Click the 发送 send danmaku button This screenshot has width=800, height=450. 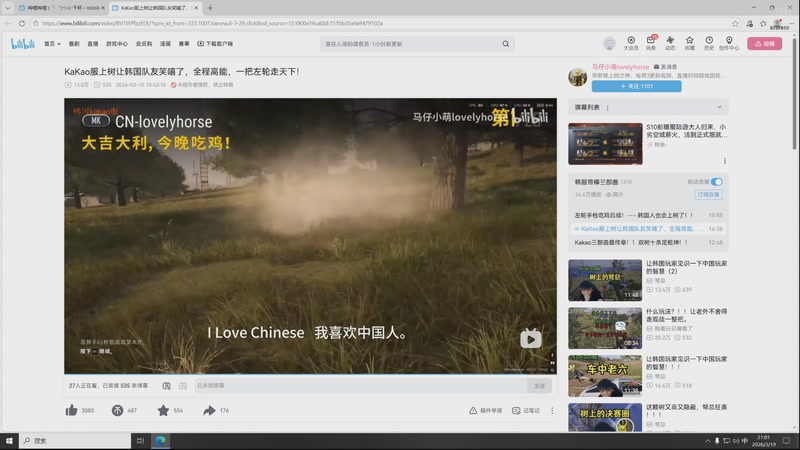[539, 386]
